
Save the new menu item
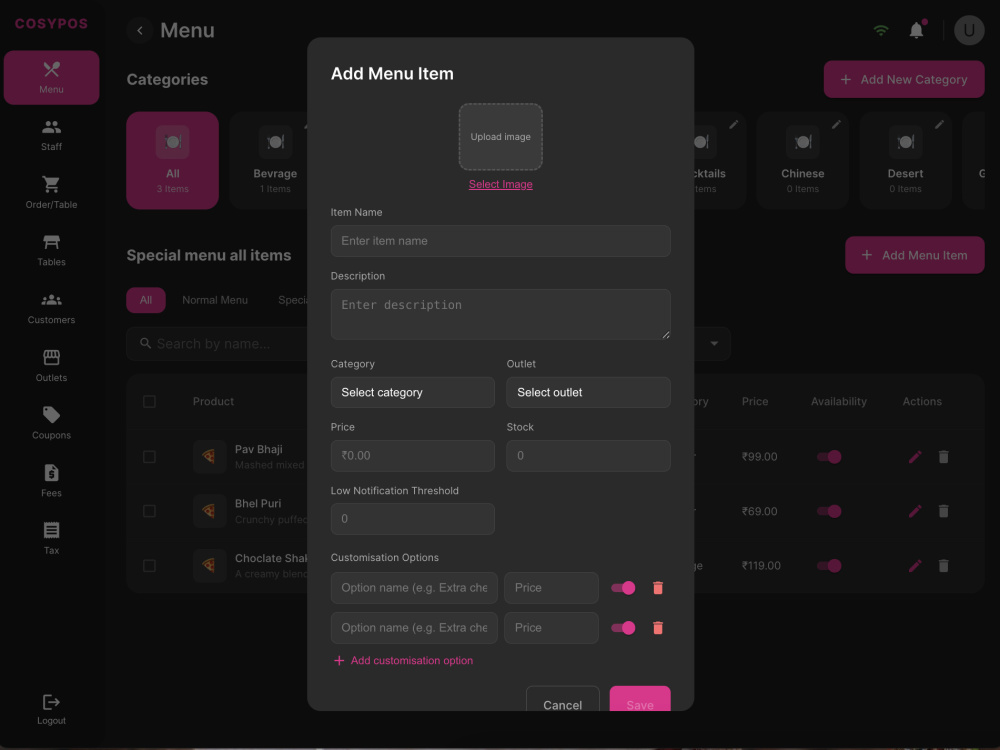(640, 699)
